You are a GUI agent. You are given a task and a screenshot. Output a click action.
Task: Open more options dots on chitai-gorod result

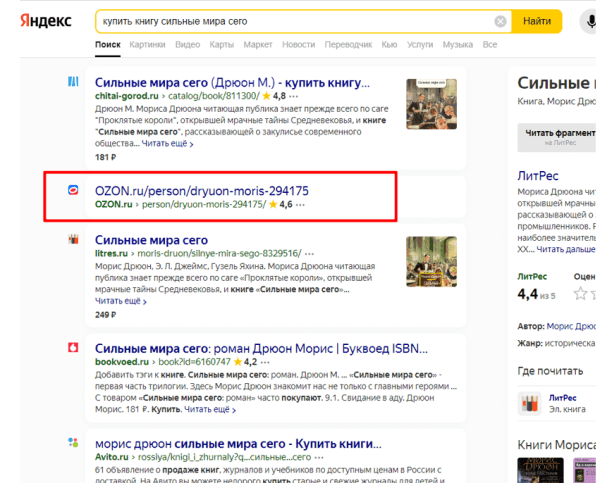point(294,96)
